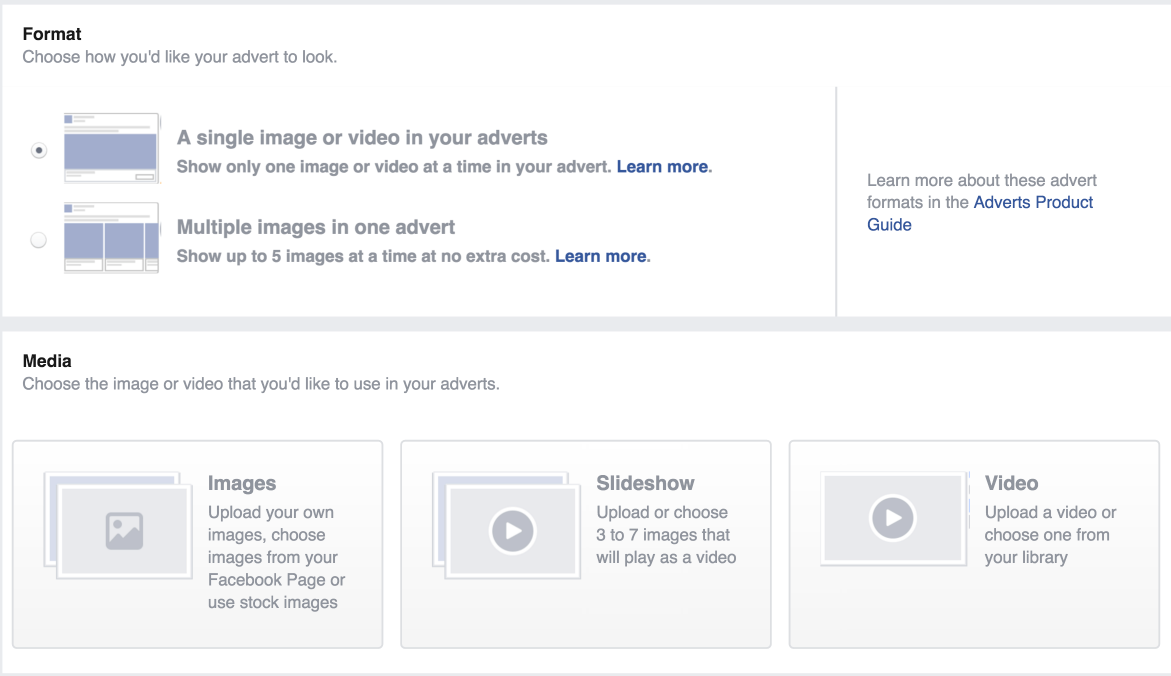Select the Video media card title
The width and height of the screenshot is (1171, 676).
[x=1011, y=483]
